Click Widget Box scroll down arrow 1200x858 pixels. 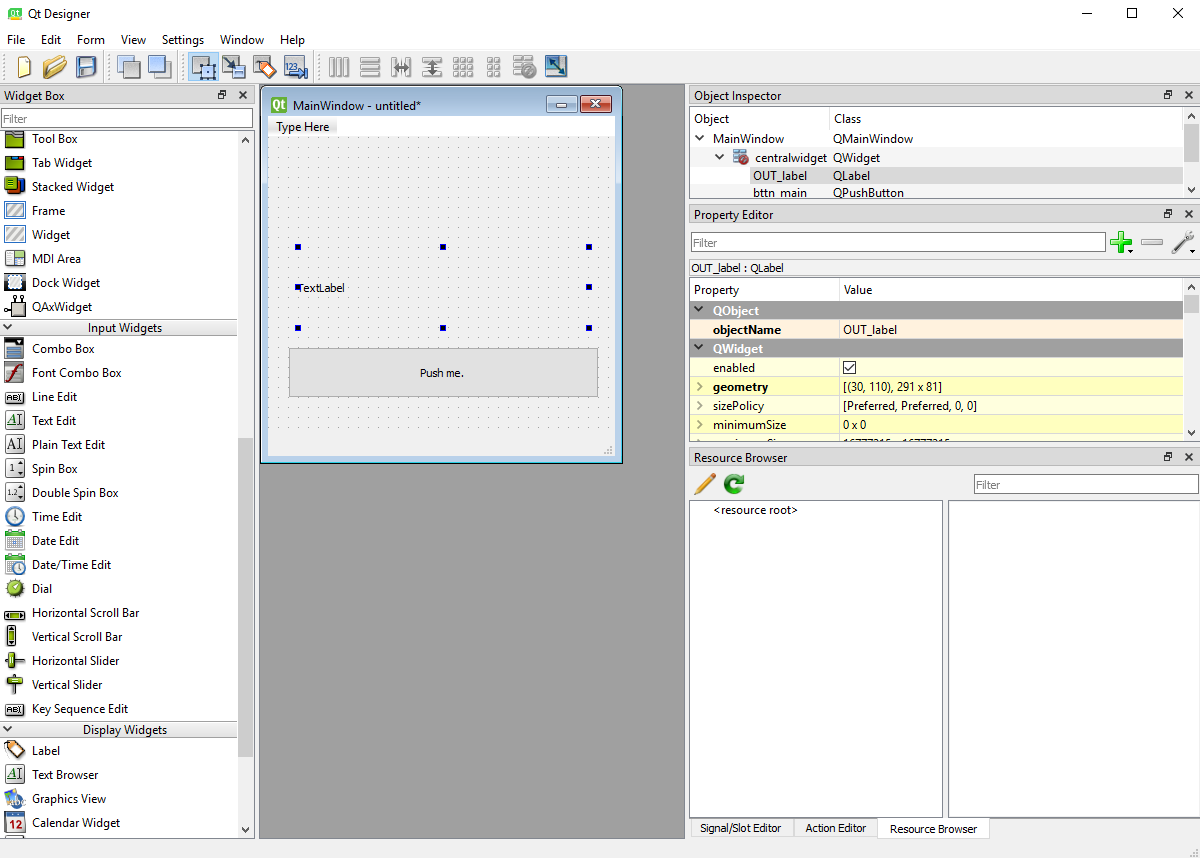coord(246,829)
